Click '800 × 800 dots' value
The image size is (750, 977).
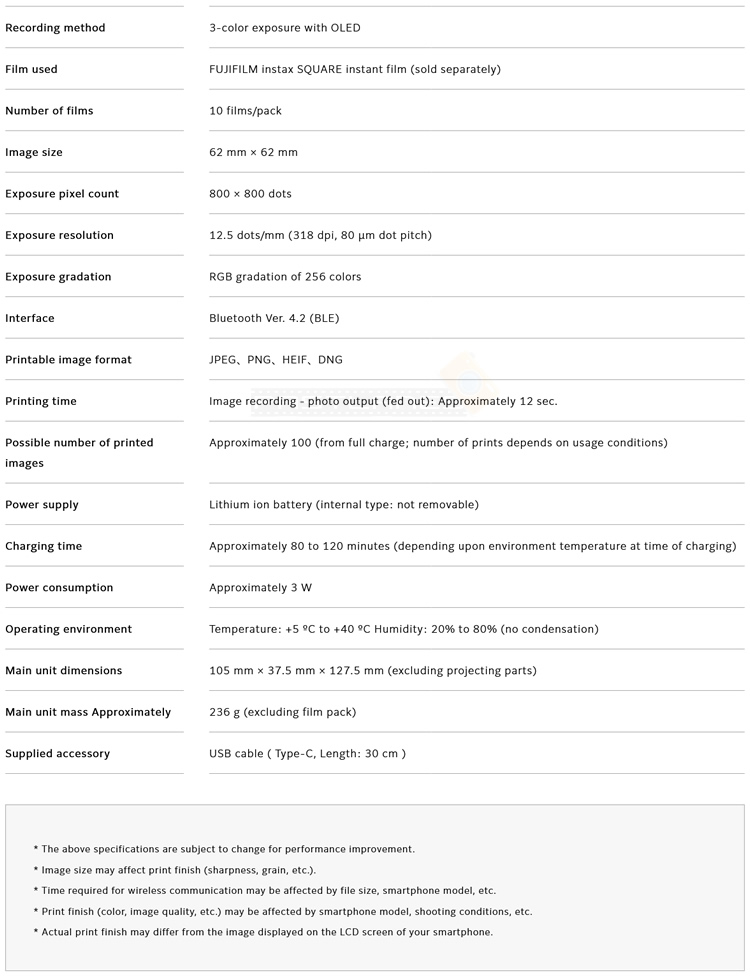pos(250,194)
